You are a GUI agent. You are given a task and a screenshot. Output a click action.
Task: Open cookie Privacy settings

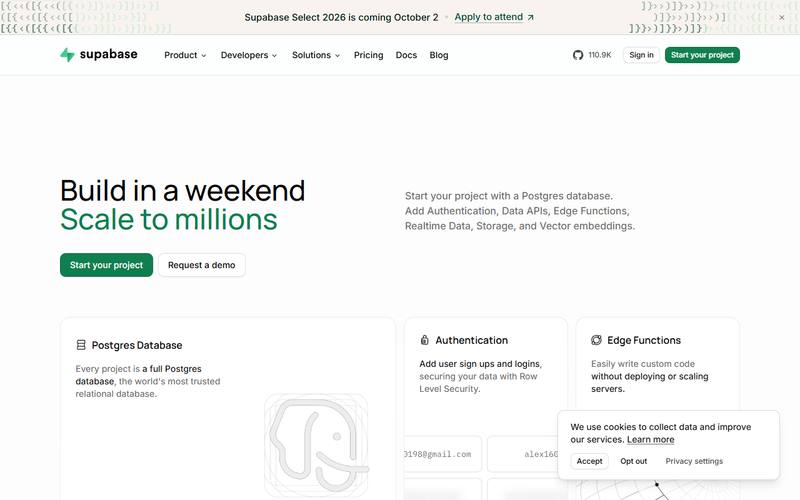coord(694,461)
